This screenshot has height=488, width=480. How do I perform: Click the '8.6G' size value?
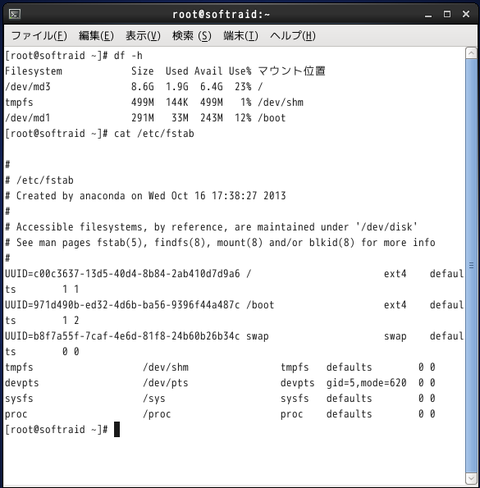pyautogui.click(x=142, y=87)
